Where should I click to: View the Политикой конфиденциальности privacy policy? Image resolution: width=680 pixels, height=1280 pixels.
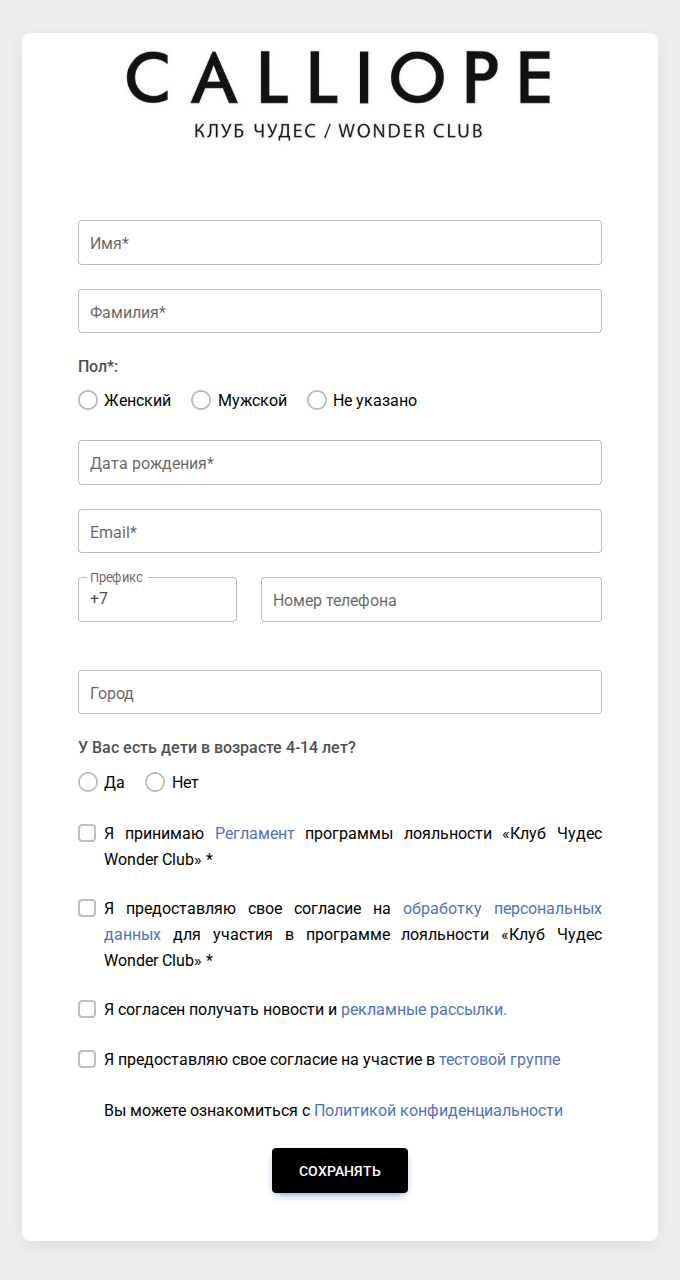(438, 1110)
